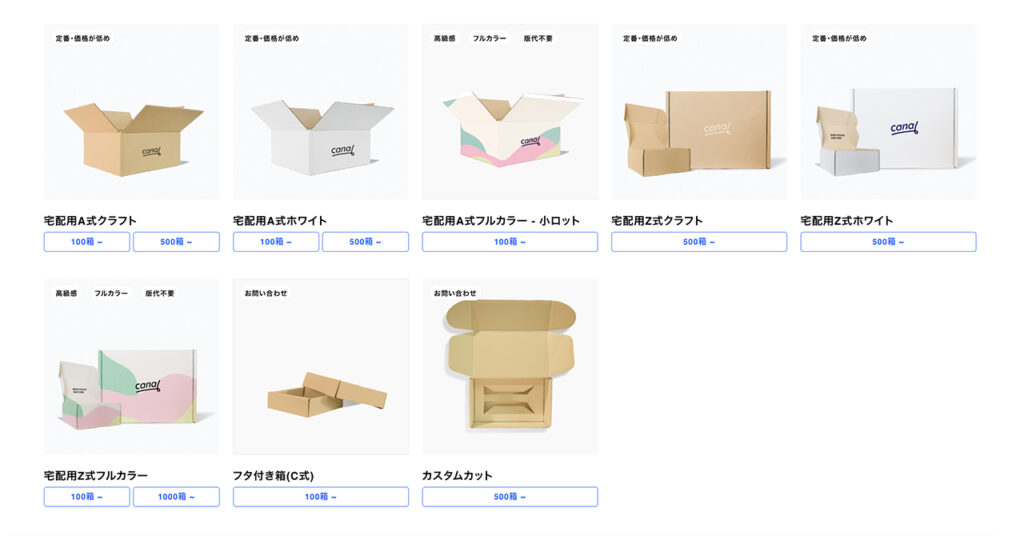The width and height of the screenshot is (1024, 536).
Task: Select 1000箱〜 for 宅配用Z式フルカラー
Action: (x=176, y=496)
